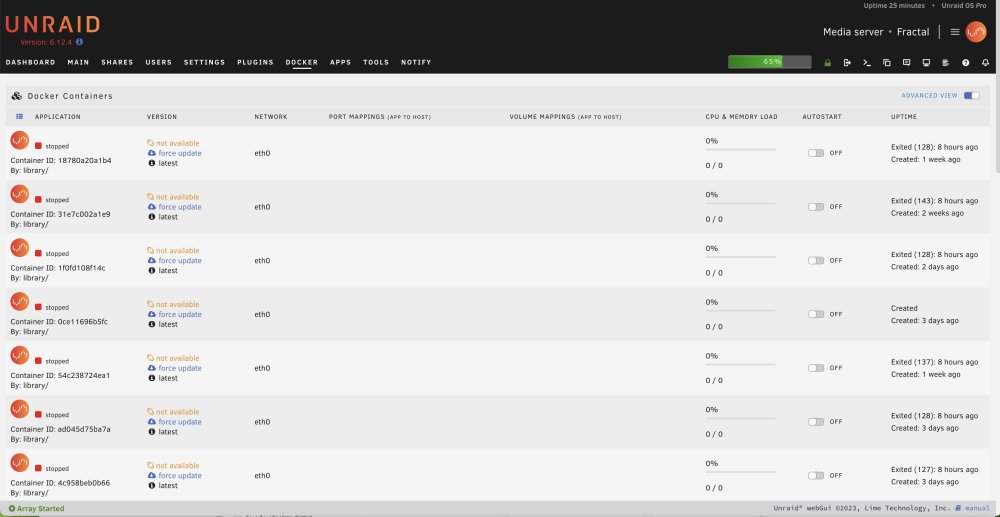Toggle the Advanced View switch

click(971, 96)
